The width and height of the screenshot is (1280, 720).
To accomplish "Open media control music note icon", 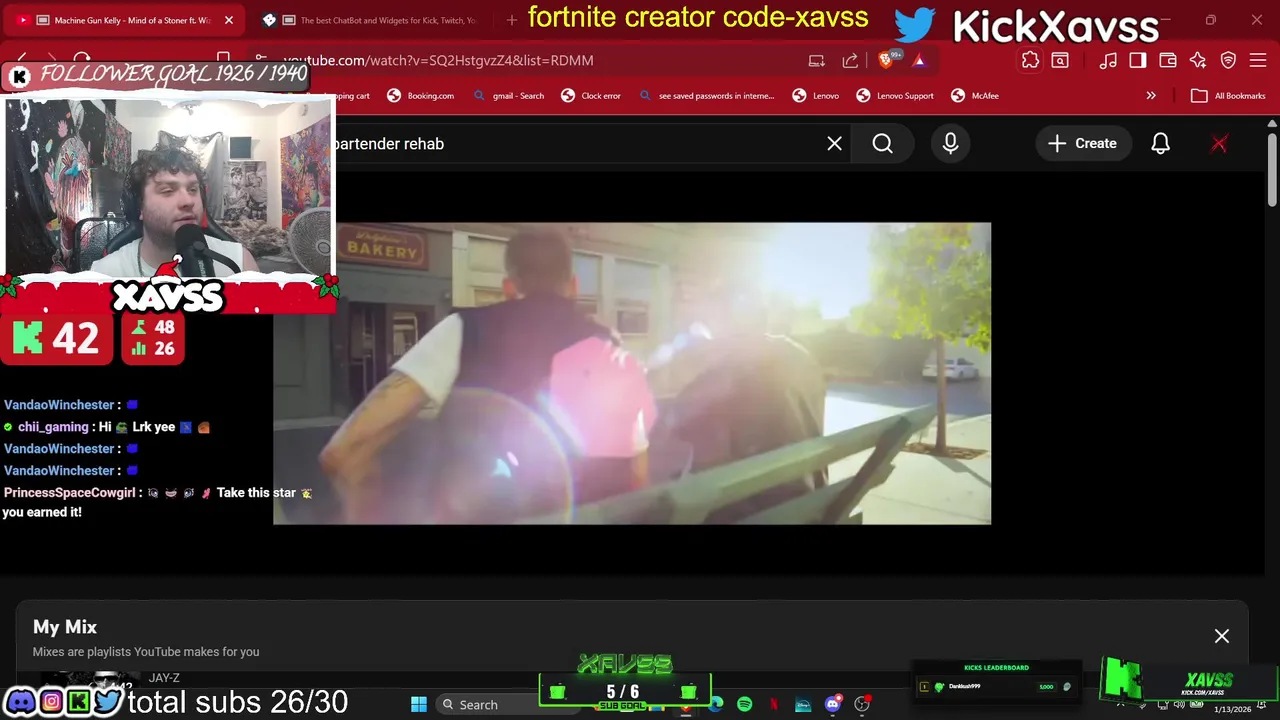I will (x=1108, y=60).
